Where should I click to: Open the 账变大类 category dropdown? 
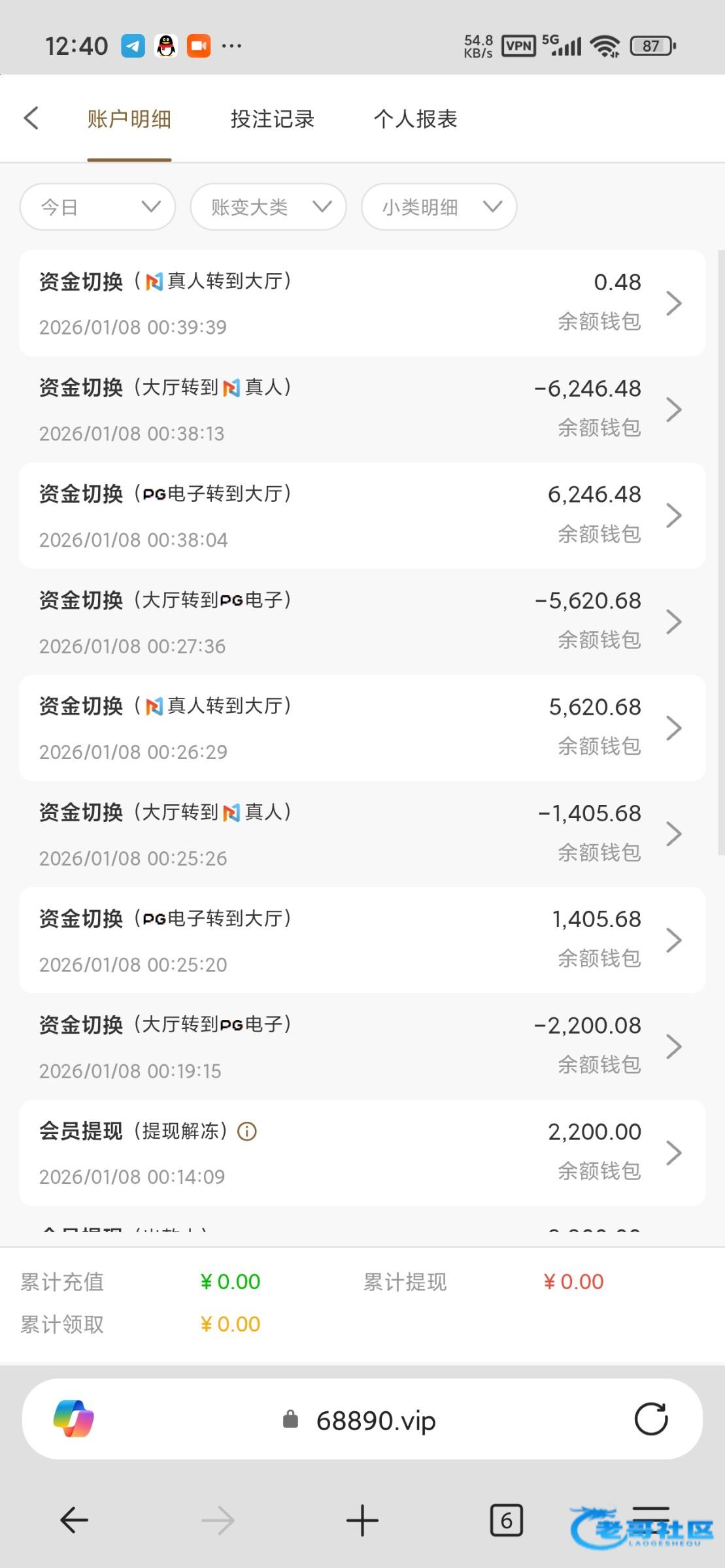click(268, 207)
